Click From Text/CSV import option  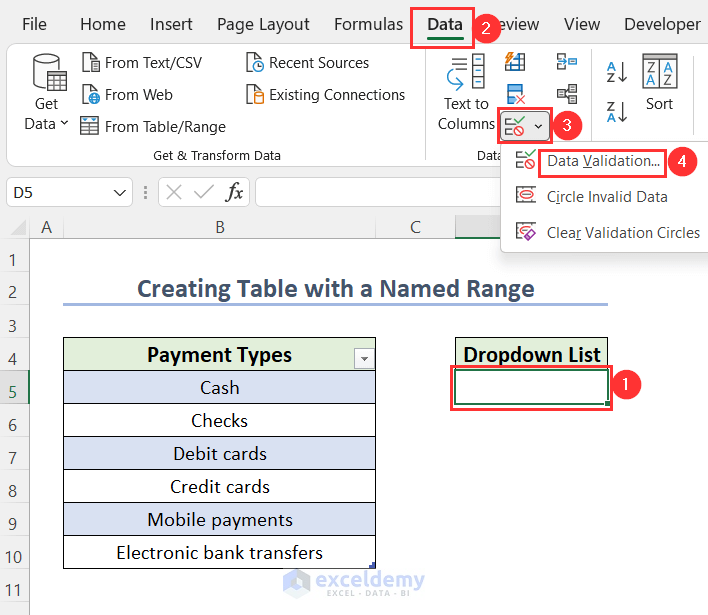142,62
